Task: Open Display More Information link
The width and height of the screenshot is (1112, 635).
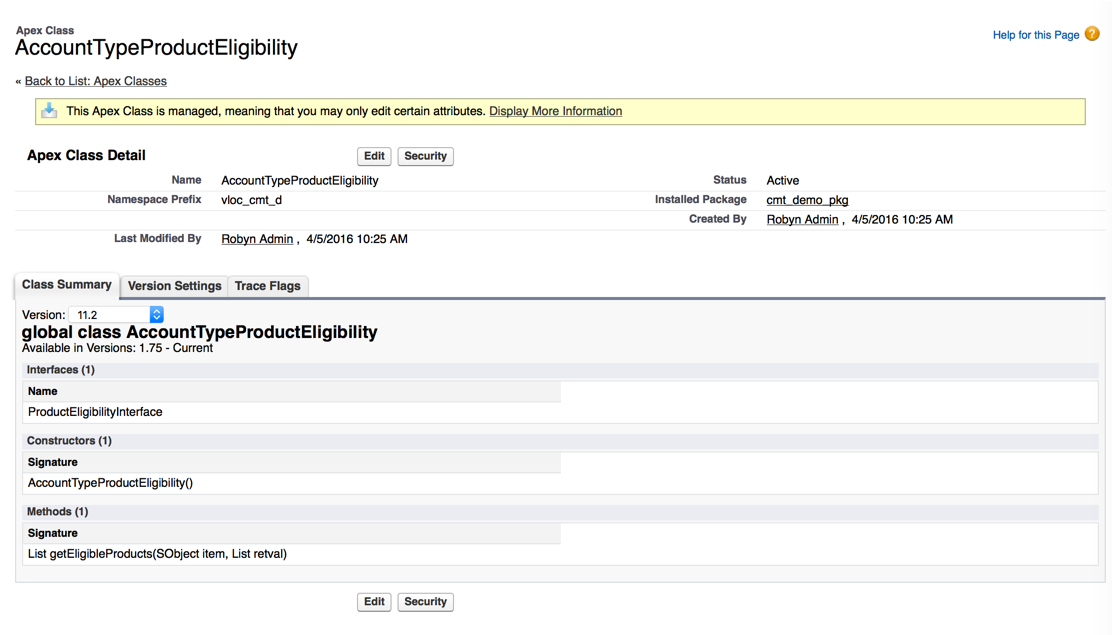Action: coord(555,111)
